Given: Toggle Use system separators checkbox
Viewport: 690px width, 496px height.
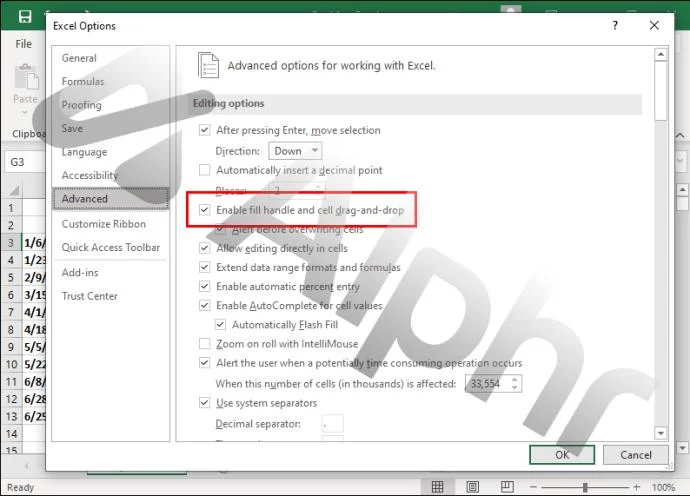Looking at the screenshot, I should point(204,403).
